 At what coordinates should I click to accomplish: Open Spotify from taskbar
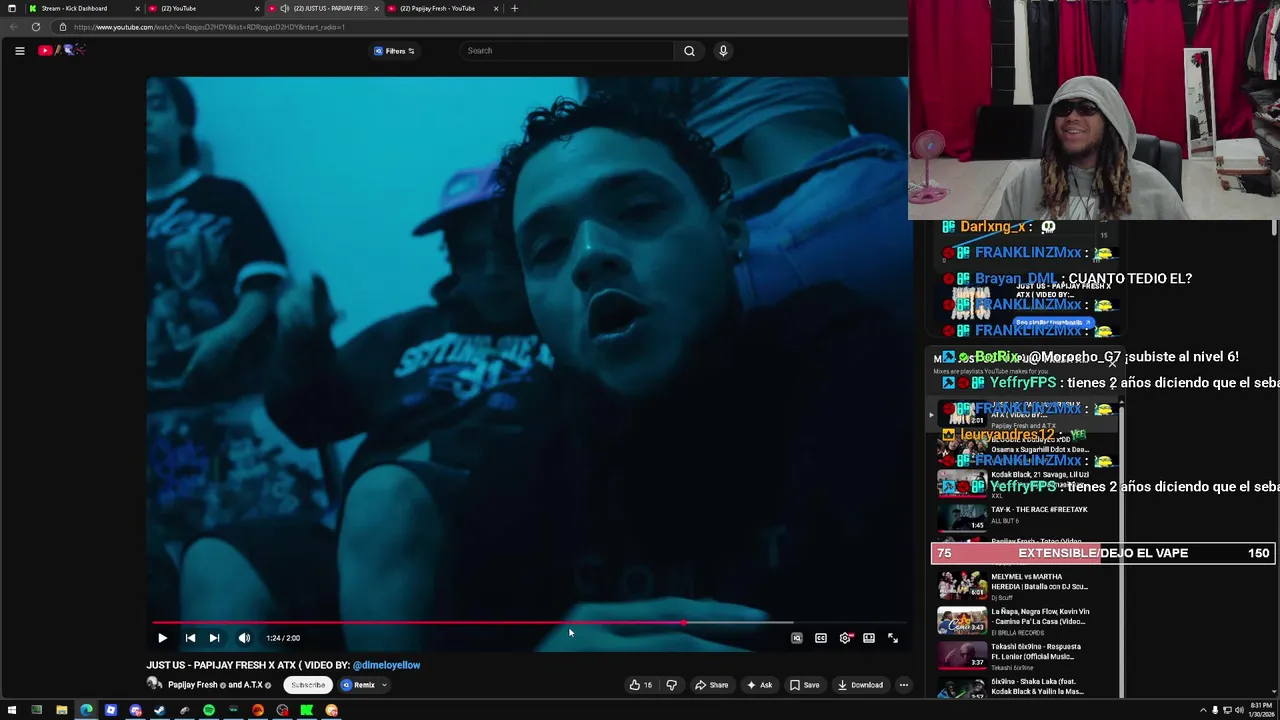pyautogui.click(x=209, y=711)
